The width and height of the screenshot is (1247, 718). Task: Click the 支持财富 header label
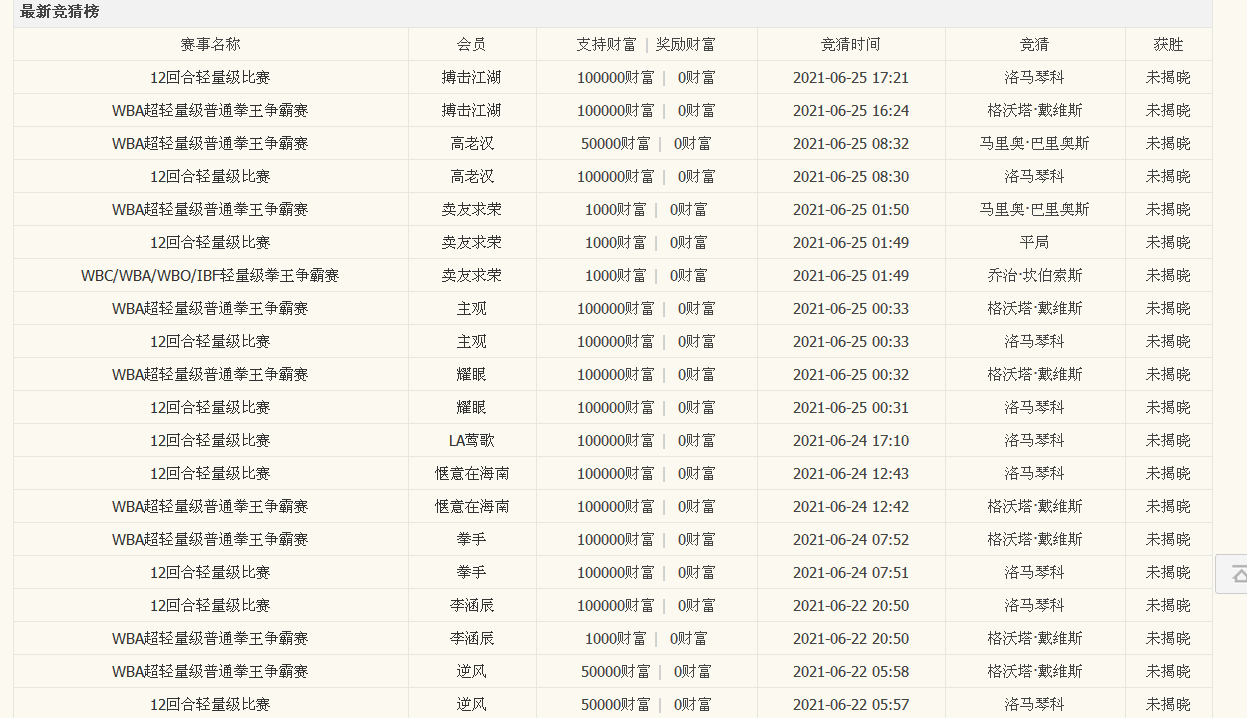(607, 44)
